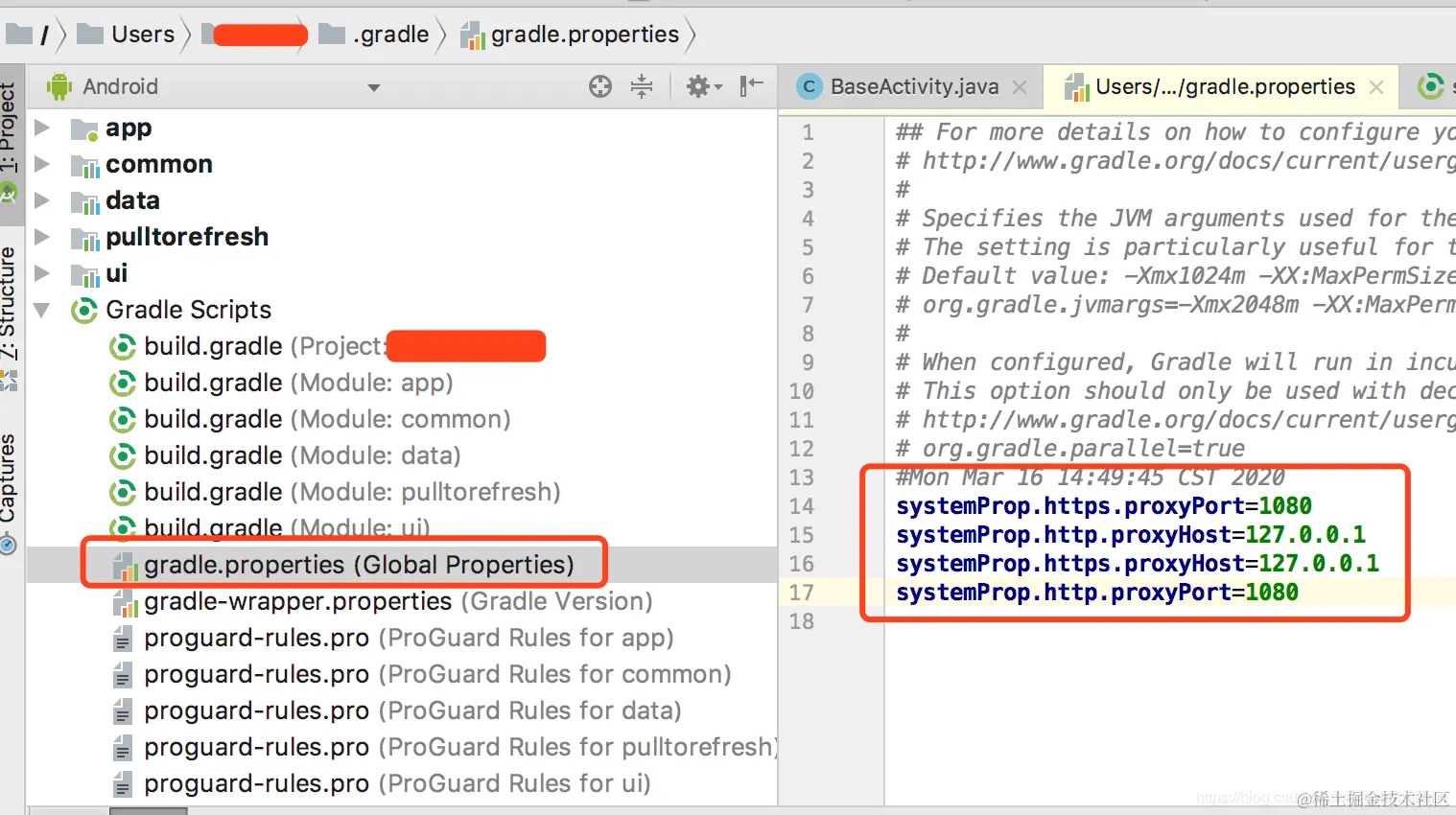The image size is (1456, 815).
Task: Click the Gradle sync icon on the far-right tab
Action: (1430, 86)
